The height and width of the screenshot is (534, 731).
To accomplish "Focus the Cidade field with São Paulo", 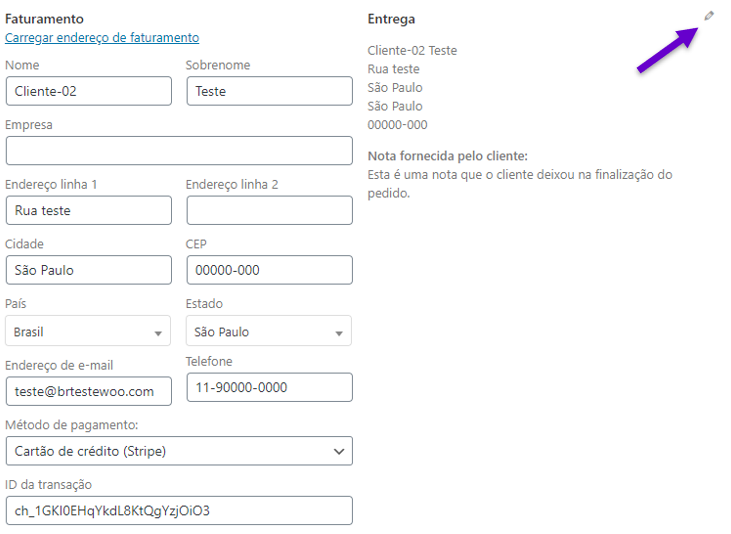I will (x=89, y=270).
